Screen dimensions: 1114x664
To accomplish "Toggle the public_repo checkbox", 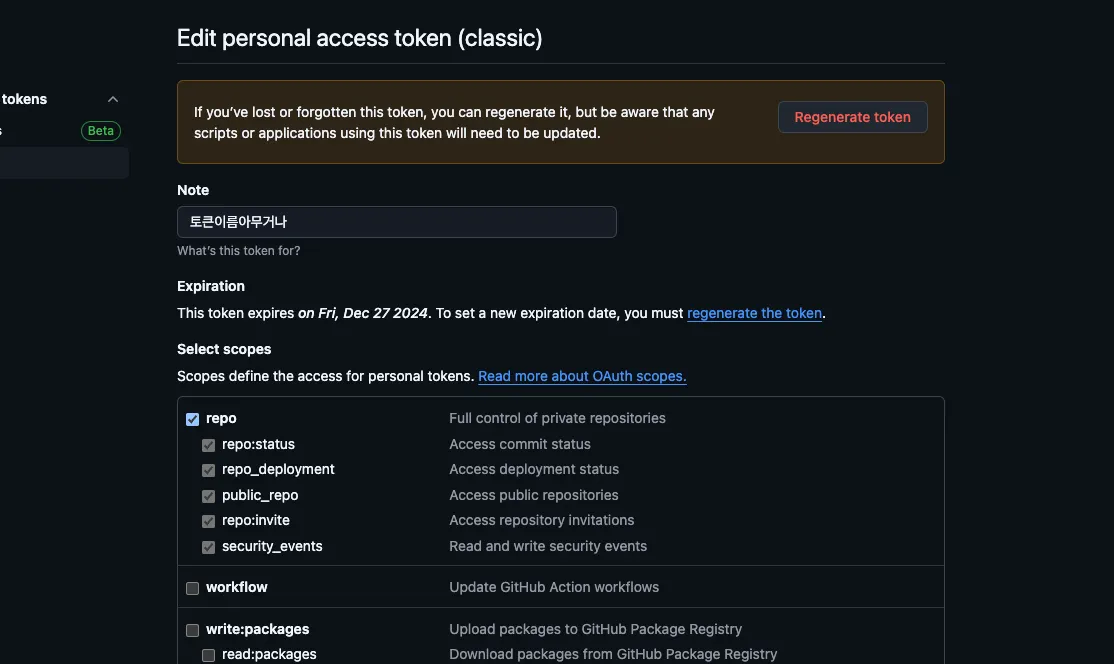I will click(209, 496).
